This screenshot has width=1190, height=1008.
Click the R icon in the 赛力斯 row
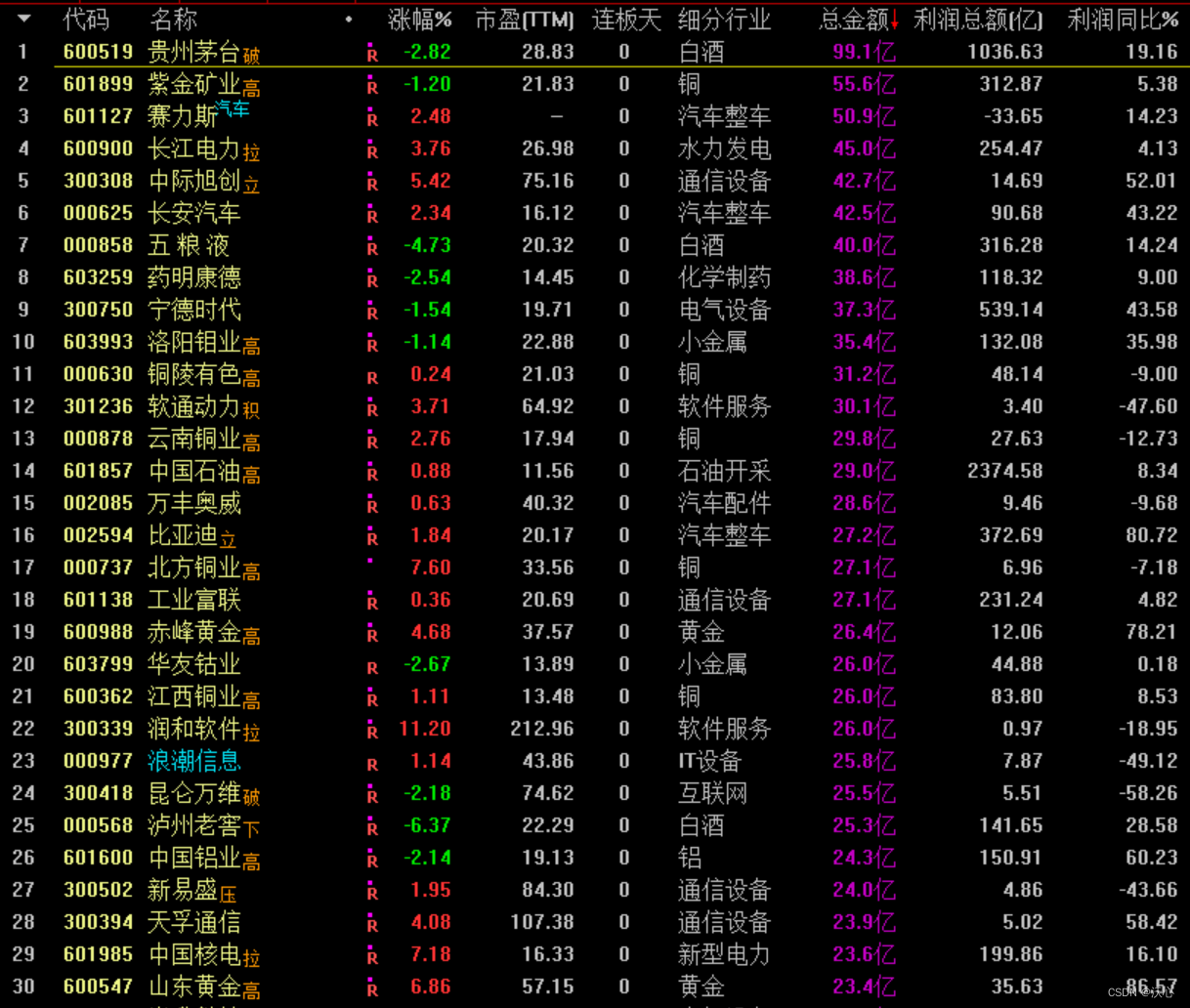[372, 119]
